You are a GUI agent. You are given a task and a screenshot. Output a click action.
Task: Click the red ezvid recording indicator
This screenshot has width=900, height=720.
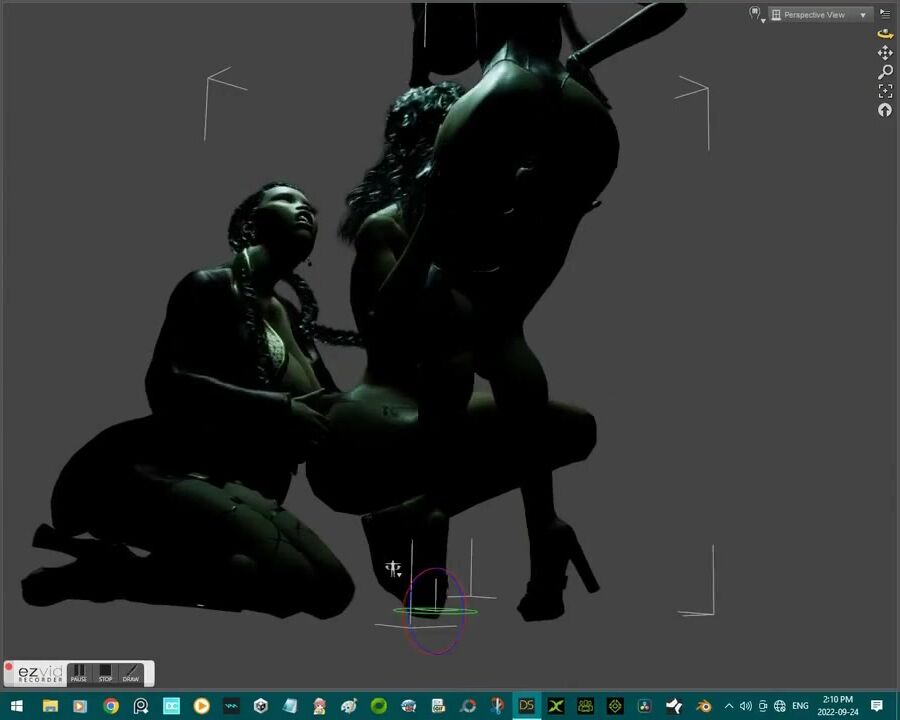(9, 667)
